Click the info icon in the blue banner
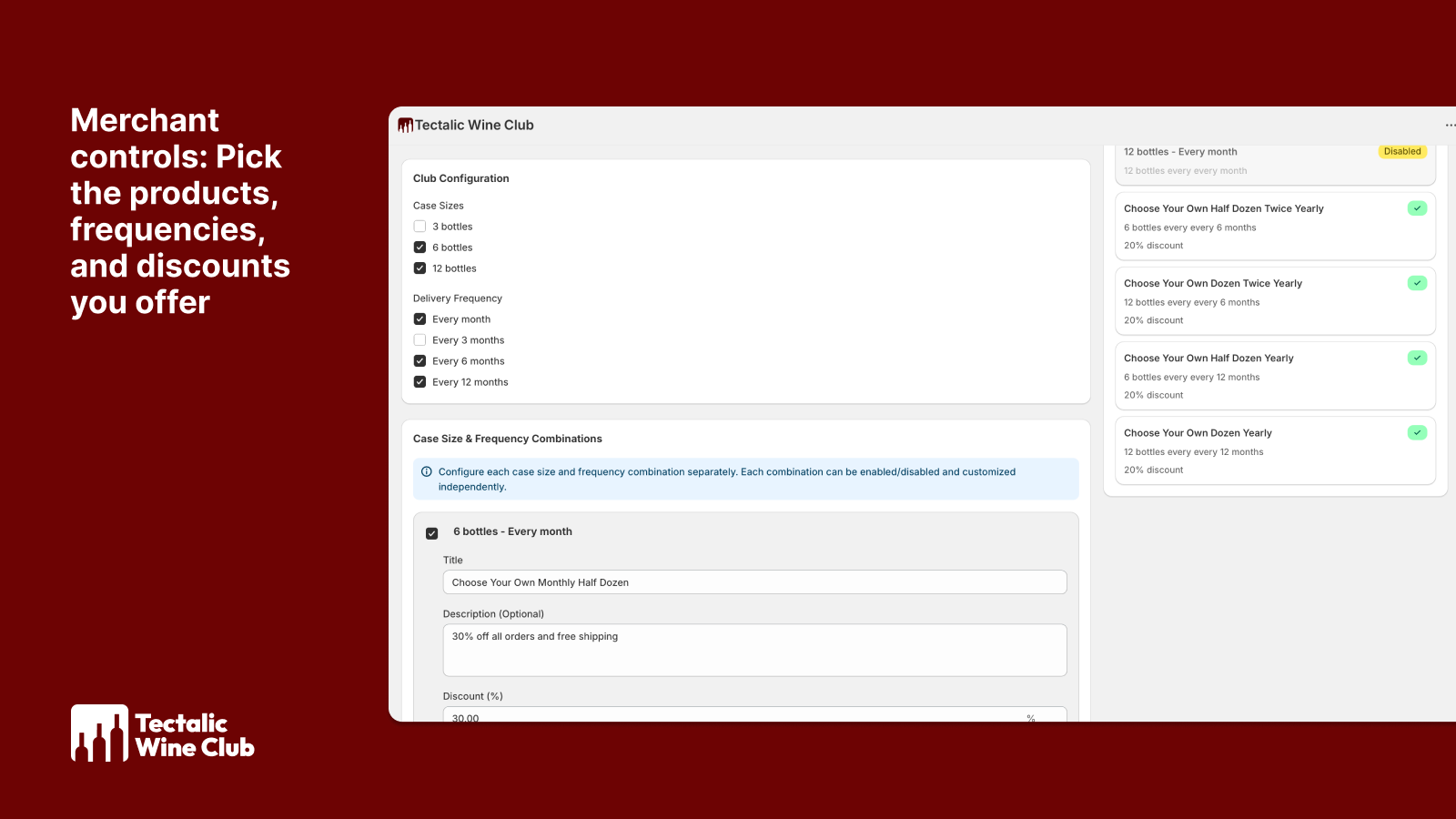 427,471
